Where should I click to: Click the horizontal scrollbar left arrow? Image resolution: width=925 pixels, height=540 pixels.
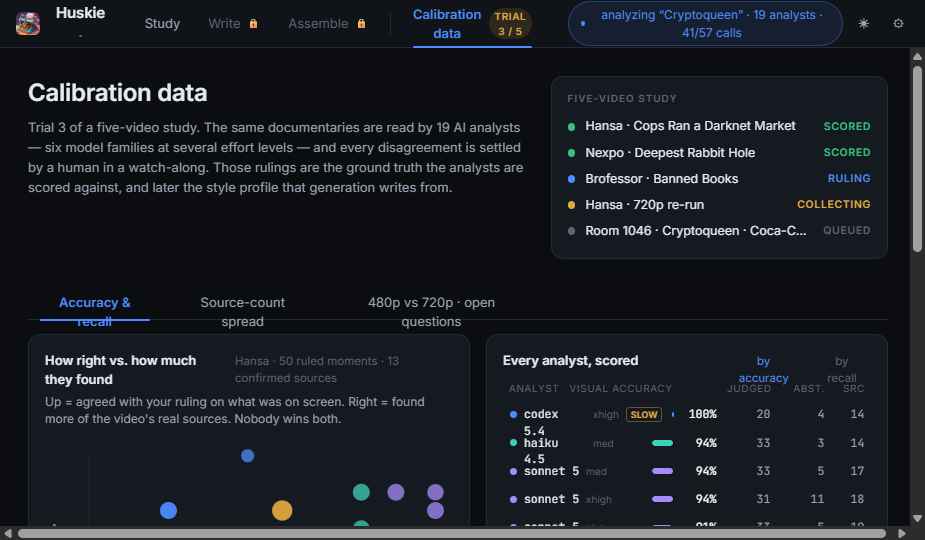[x=8, y=534]
